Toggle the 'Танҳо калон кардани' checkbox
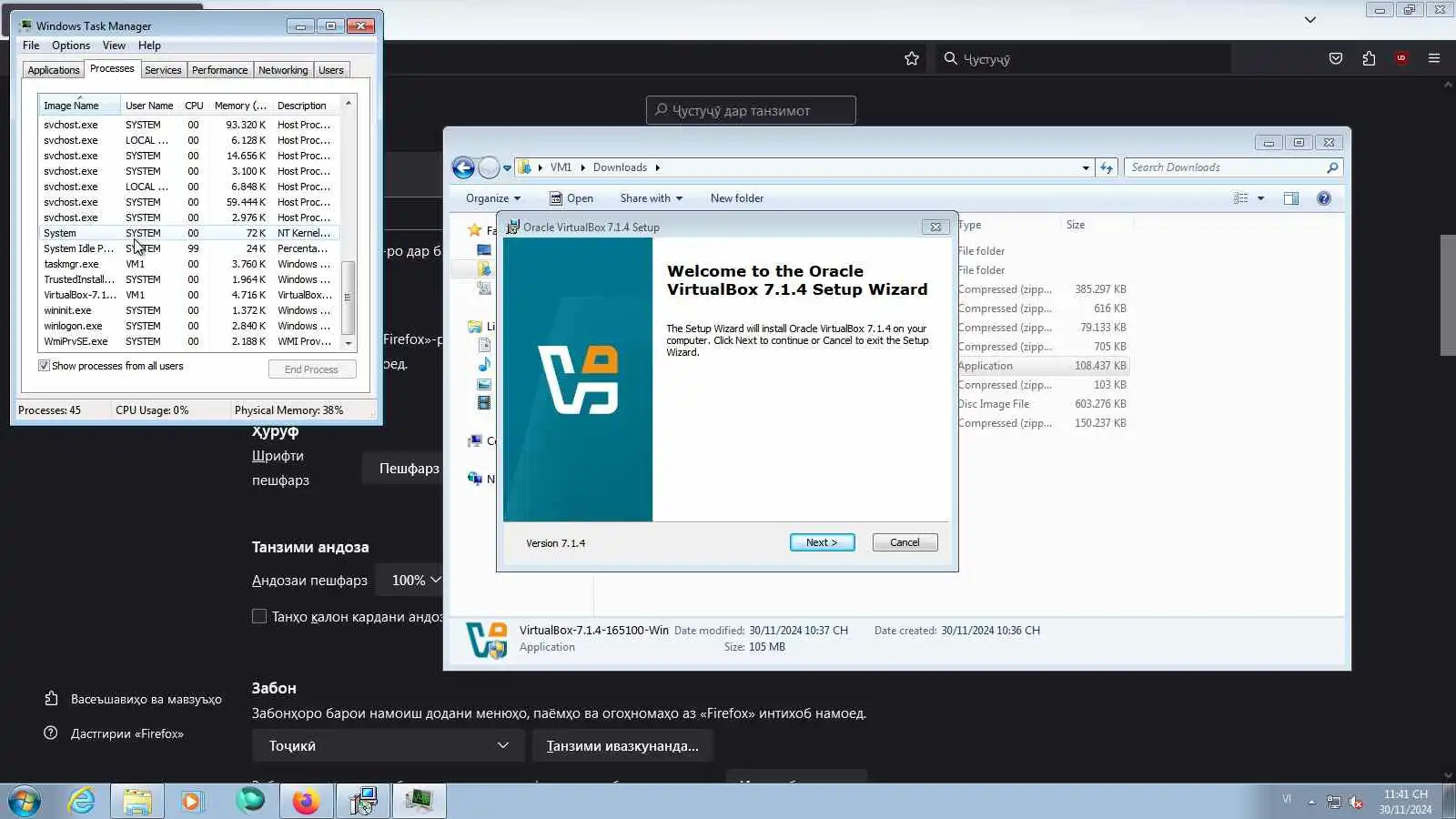The image size is (1456, 819). (x=259, y=616)
